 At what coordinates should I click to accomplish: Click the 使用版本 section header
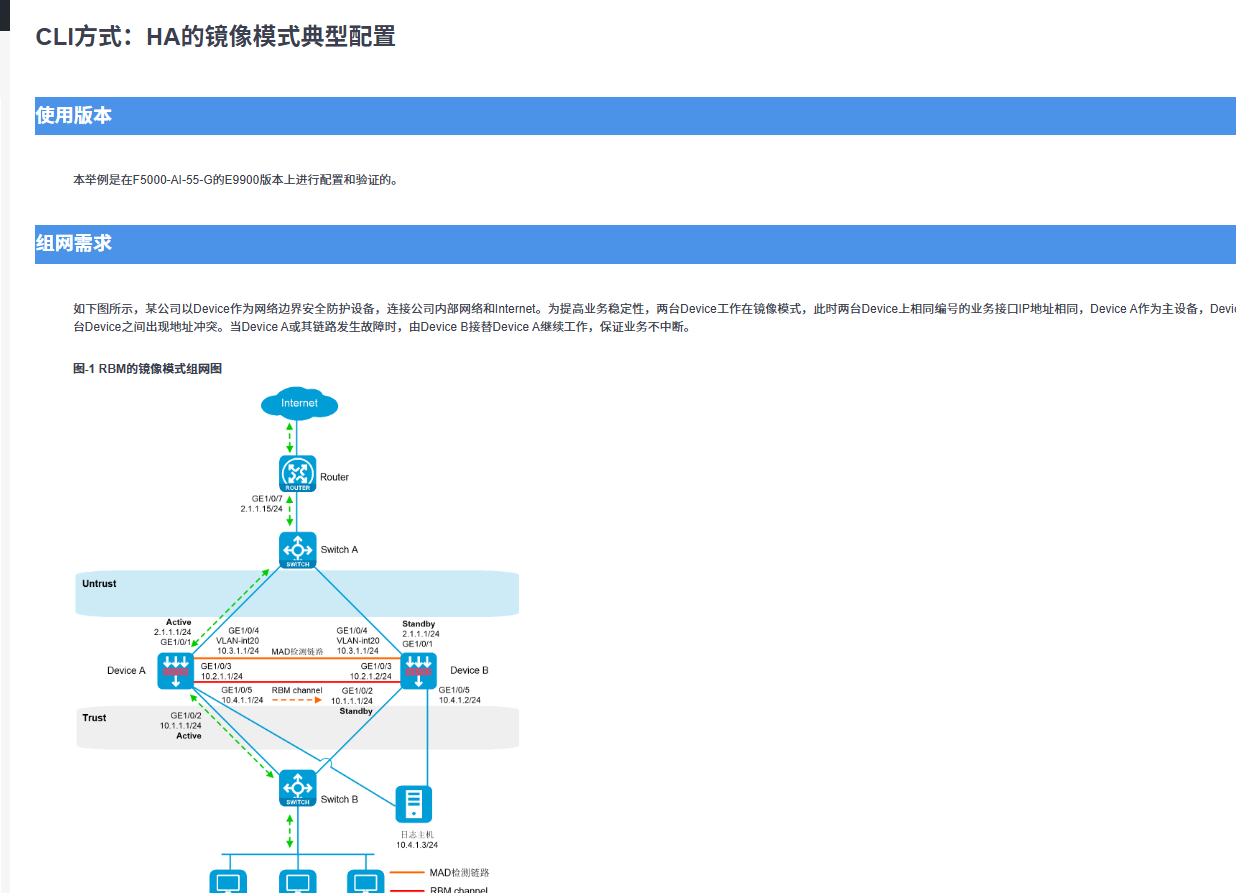pyautogui.click(x=74, y=116)
